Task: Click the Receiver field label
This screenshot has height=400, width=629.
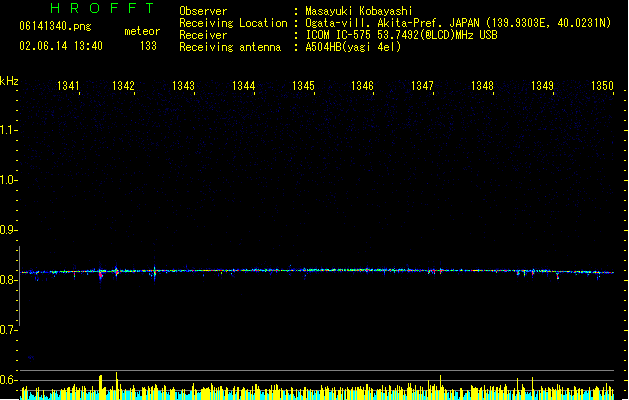Action: (203, 35)
